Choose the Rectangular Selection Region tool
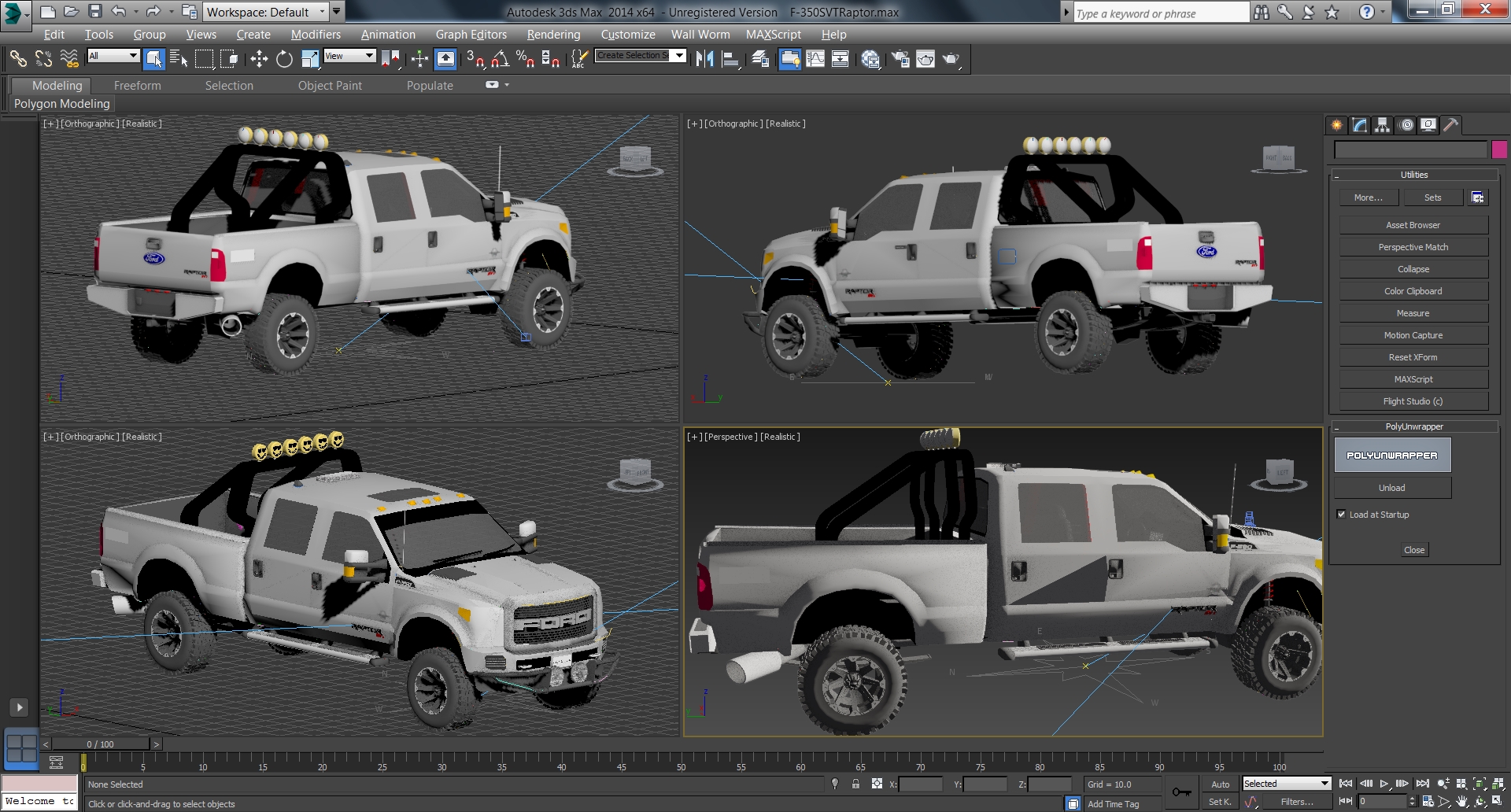1511x812 pixels. click(x=204, y=58)
